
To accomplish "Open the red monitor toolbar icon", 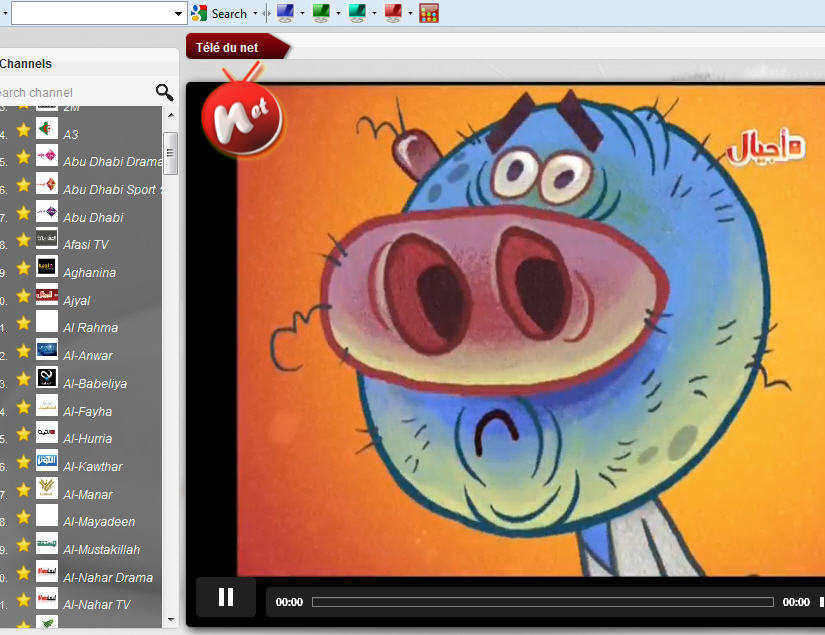I will coord(393,13).
